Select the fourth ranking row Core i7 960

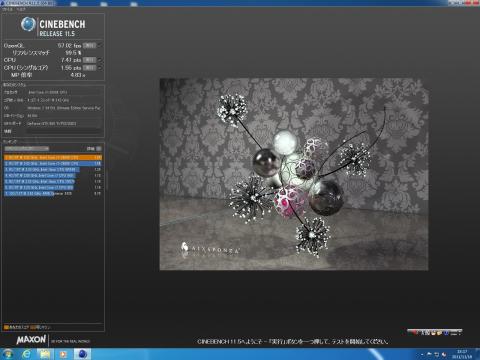pyautogui.click(x=53, y=175)
